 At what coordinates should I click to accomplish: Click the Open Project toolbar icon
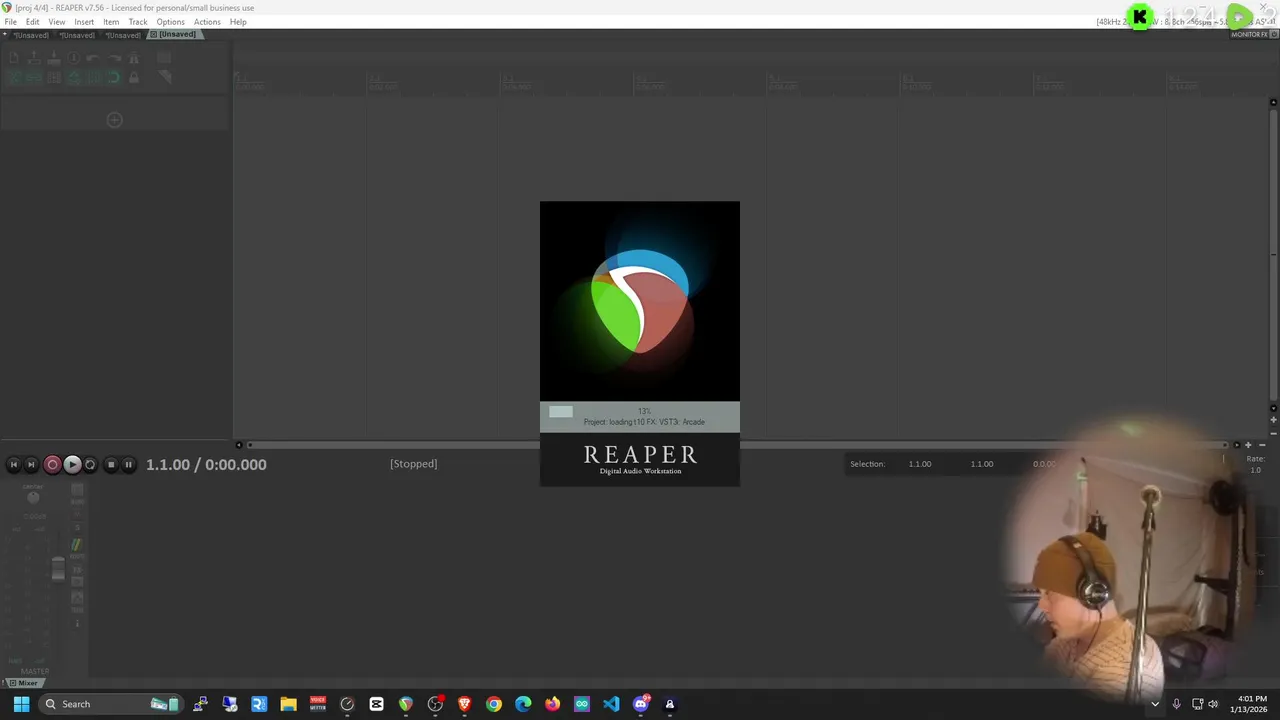[34, 58]
